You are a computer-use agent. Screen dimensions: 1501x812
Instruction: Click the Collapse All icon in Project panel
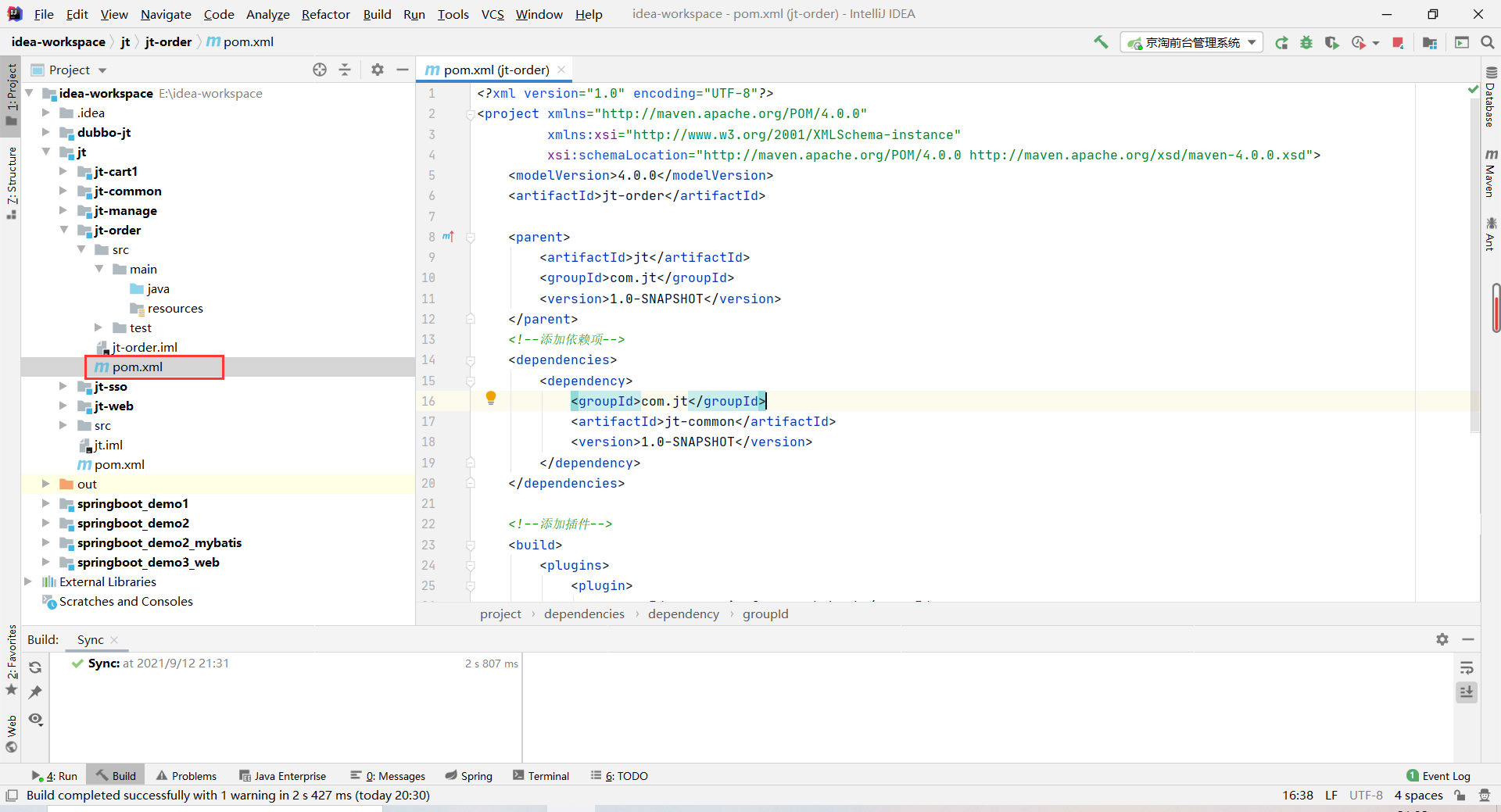345,70
